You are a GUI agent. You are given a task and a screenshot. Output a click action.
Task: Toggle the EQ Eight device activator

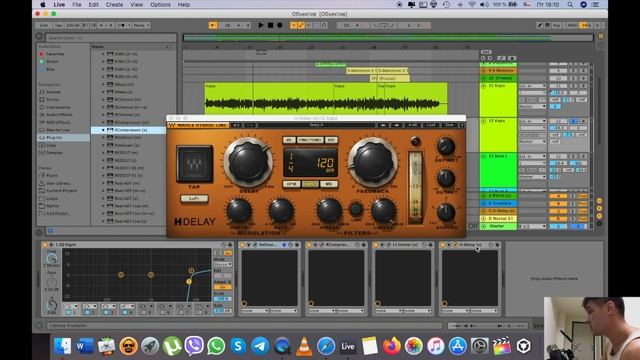coord(44,244)
